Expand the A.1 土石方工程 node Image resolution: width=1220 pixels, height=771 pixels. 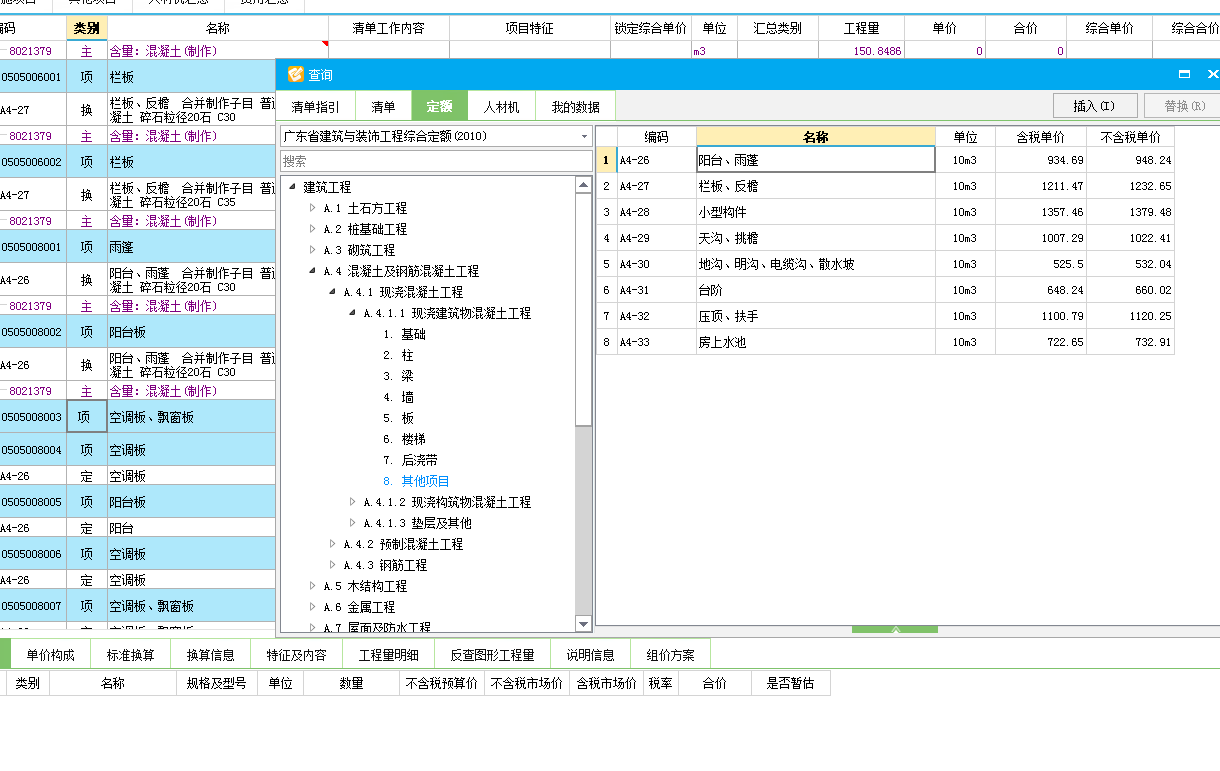312,208
